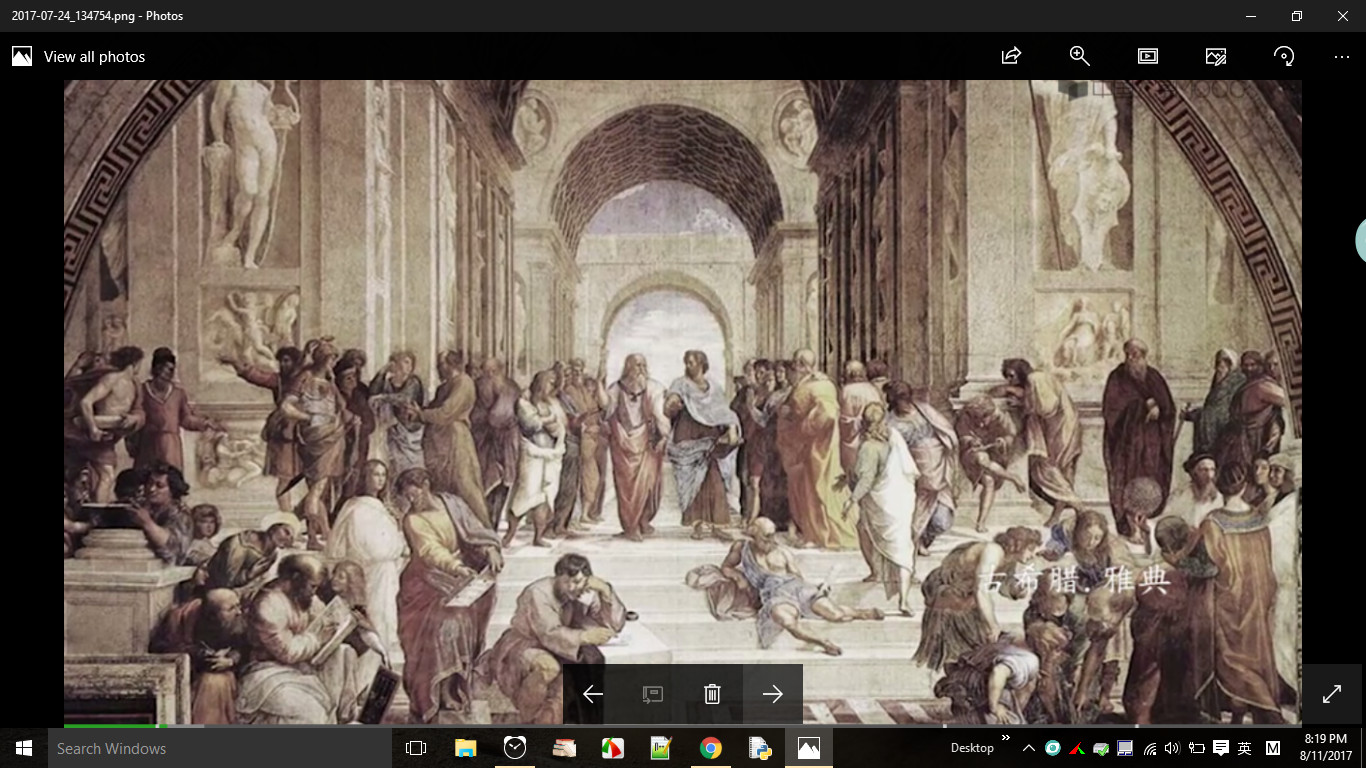The height and width of the screenshot is (768, 1366).
Task: Click the red and green tray icon
Action: (x=1077, y=748)
